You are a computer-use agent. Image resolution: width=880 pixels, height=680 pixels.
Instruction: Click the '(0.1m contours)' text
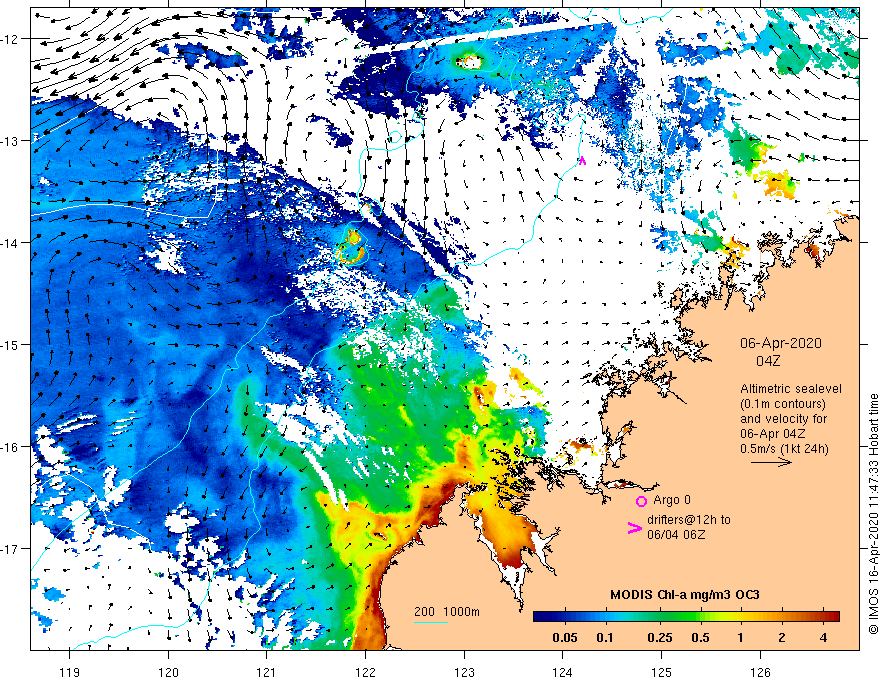coord(783,404)
